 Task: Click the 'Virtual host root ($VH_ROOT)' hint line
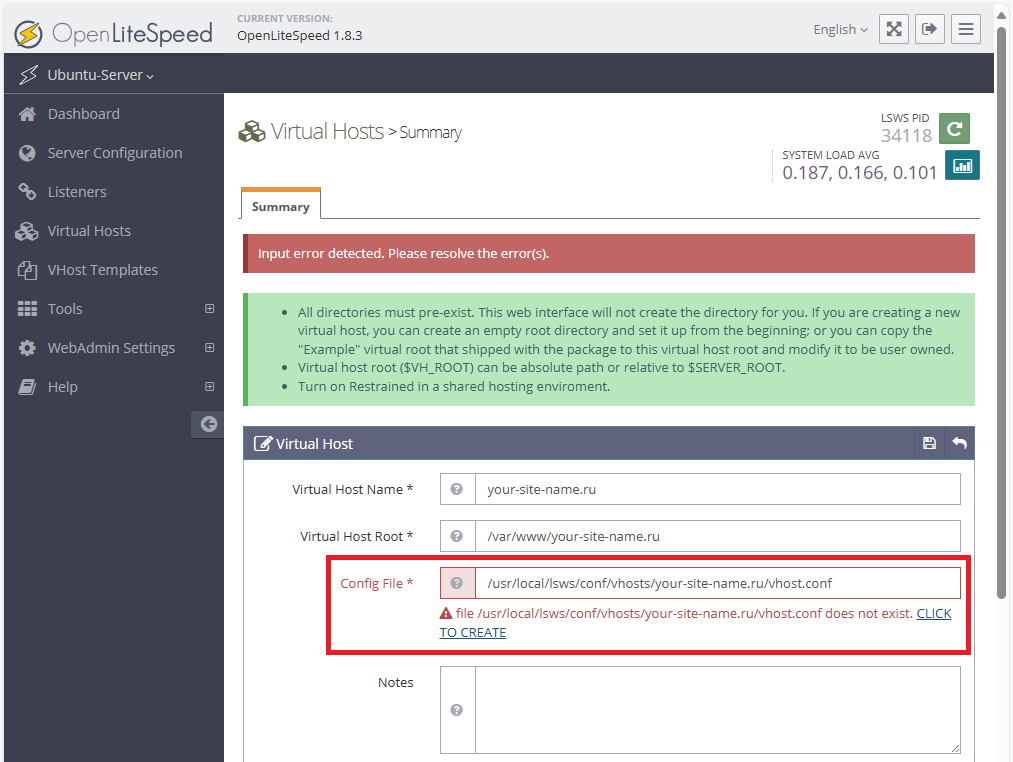click(x=541, y=368)
